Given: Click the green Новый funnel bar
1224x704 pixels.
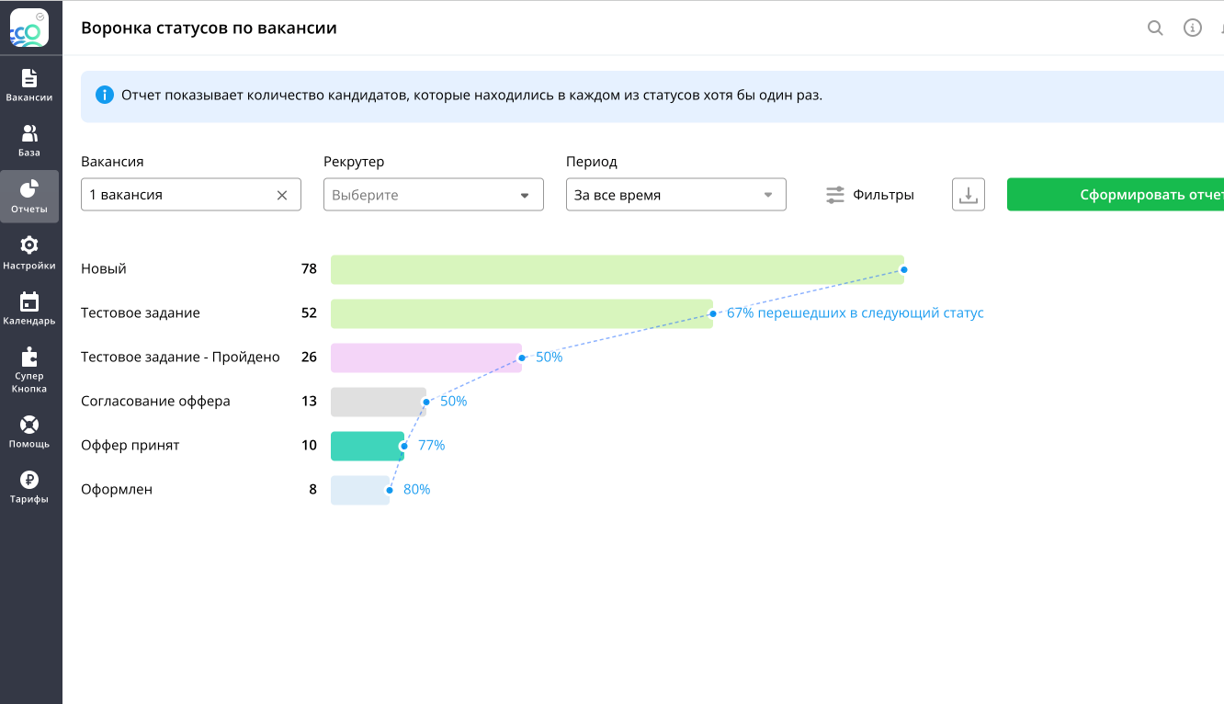Looking at the screenshot, I should [x=617, y=269].
